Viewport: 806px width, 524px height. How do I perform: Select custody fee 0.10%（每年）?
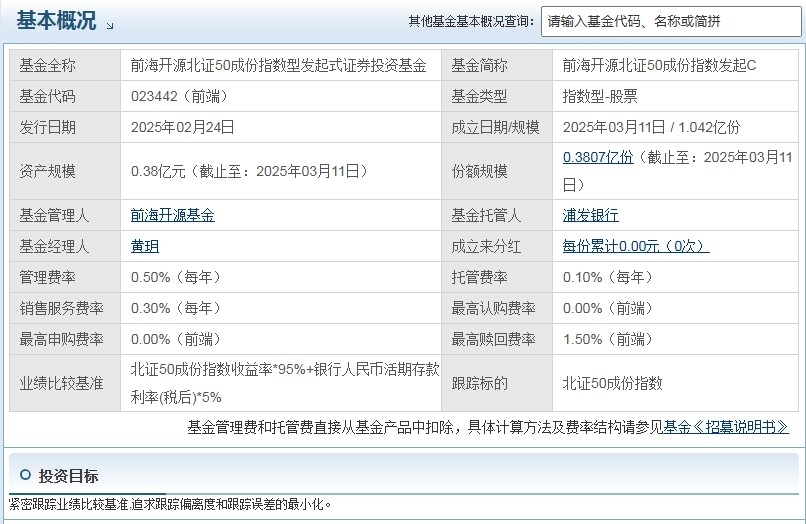click(608, 277)
